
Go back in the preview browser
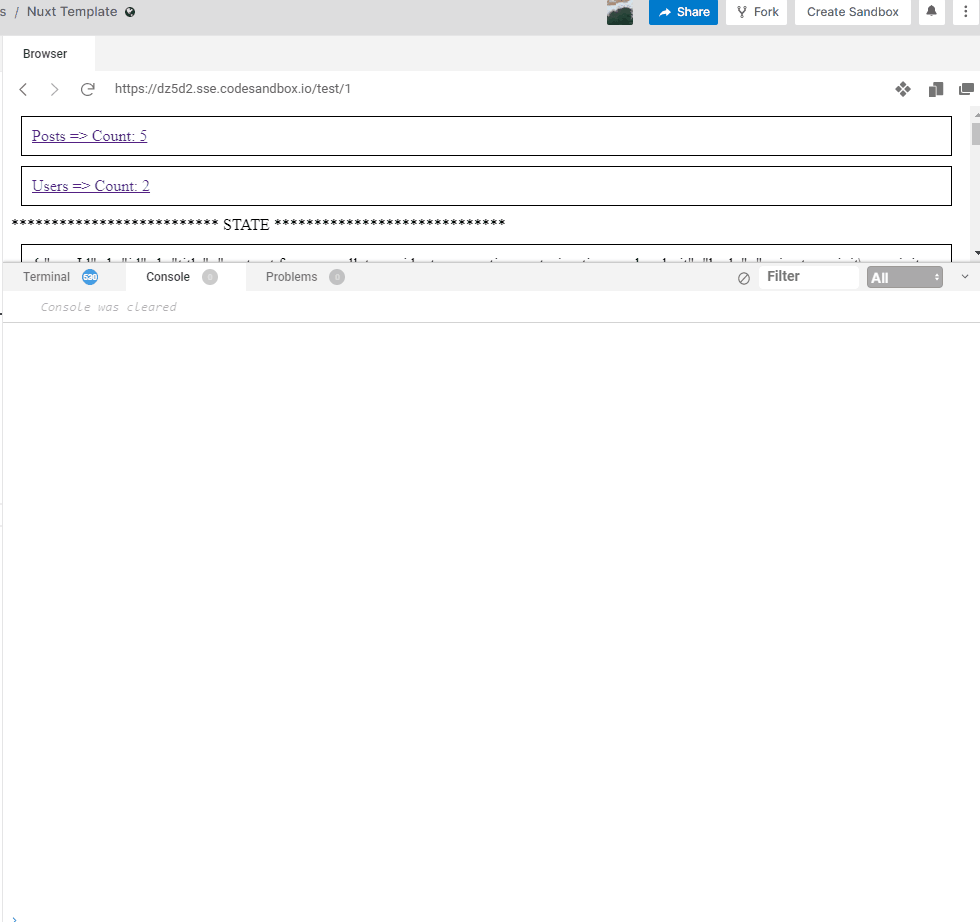pos(24,89)
